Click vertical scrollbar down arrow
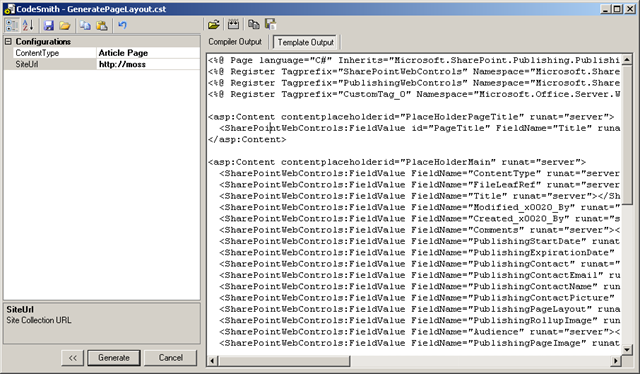Viewport: 640px width, 374px height. pos(627,350)
